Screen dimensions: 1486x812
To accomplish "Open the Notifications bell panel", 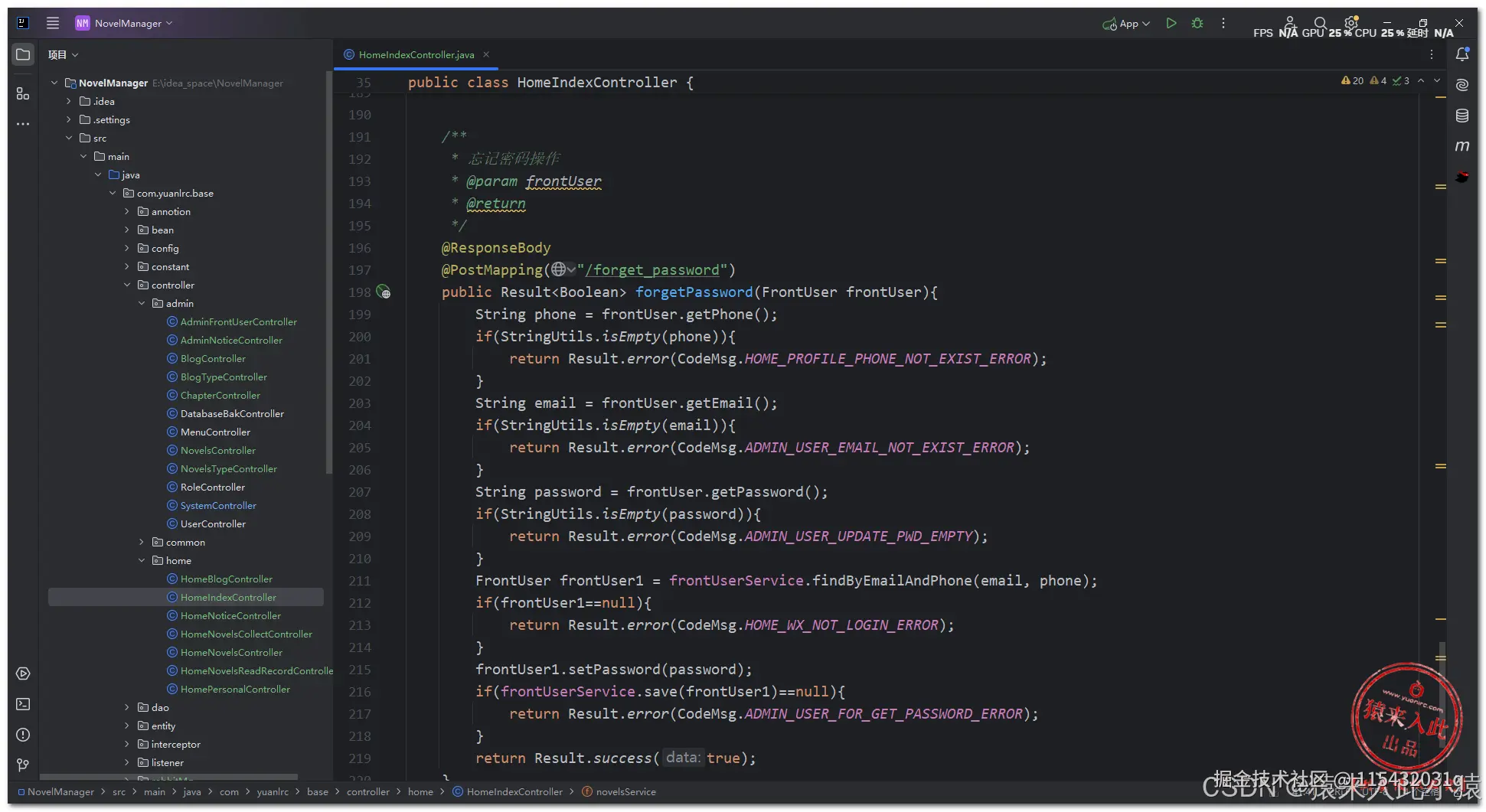I will coord(1462,54).
